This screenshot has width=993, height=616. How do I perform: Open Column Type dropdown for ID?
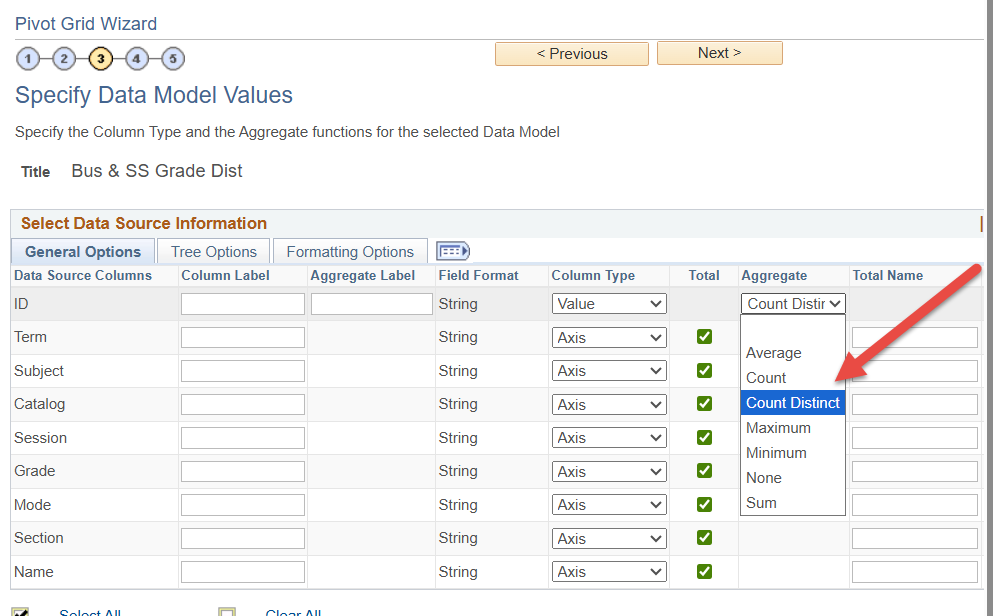(x=609, y=304)
